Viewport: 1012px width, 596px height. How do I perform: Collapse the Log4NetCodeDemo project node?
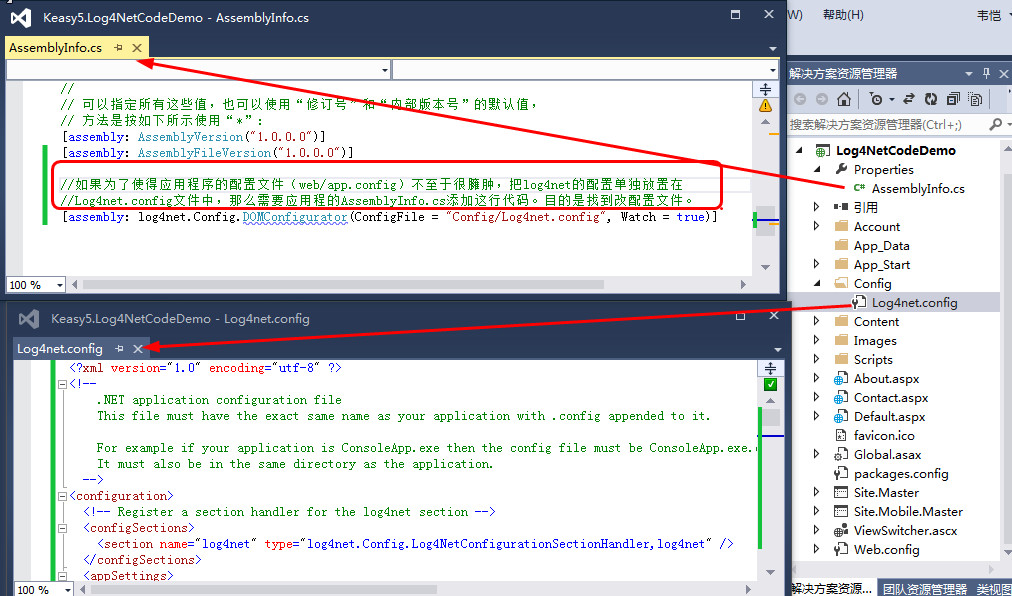(800, 150)
